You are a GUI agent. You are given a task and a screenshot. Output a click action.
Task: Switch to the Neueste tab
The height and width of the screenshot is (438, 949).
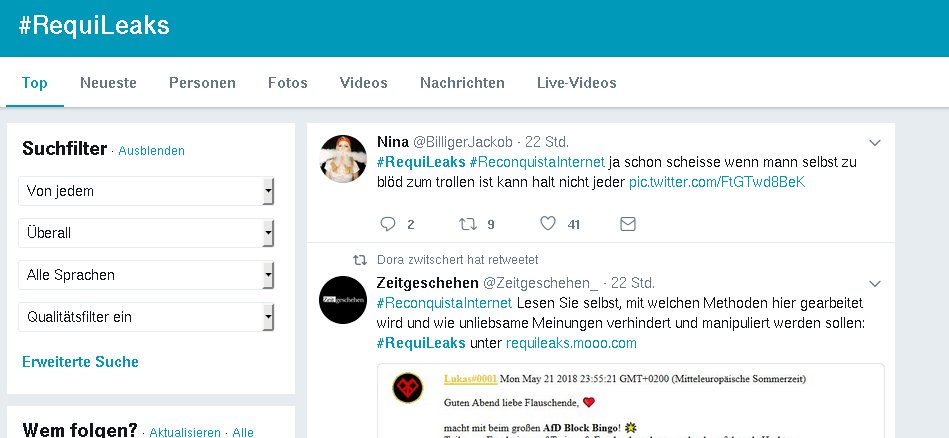pos(108,83)
